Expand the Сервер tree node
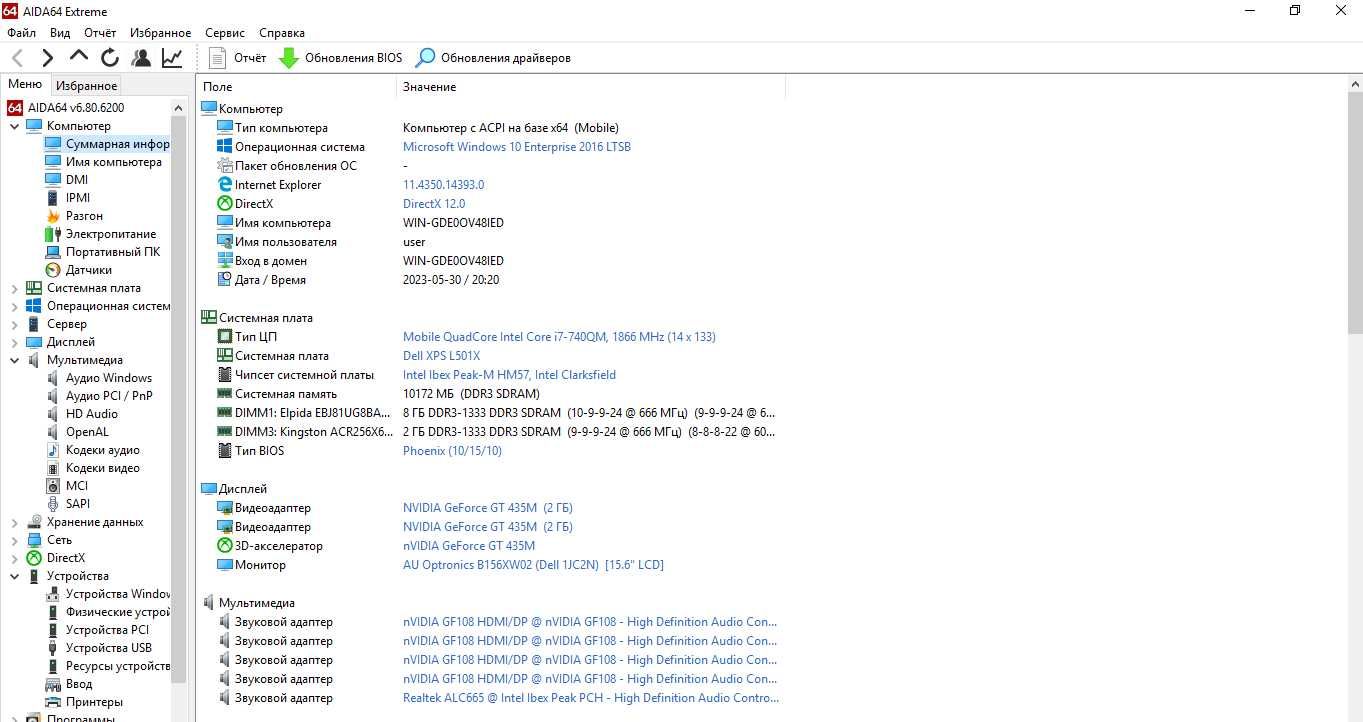The image size is (1363, 722). [x=14, y=323]
